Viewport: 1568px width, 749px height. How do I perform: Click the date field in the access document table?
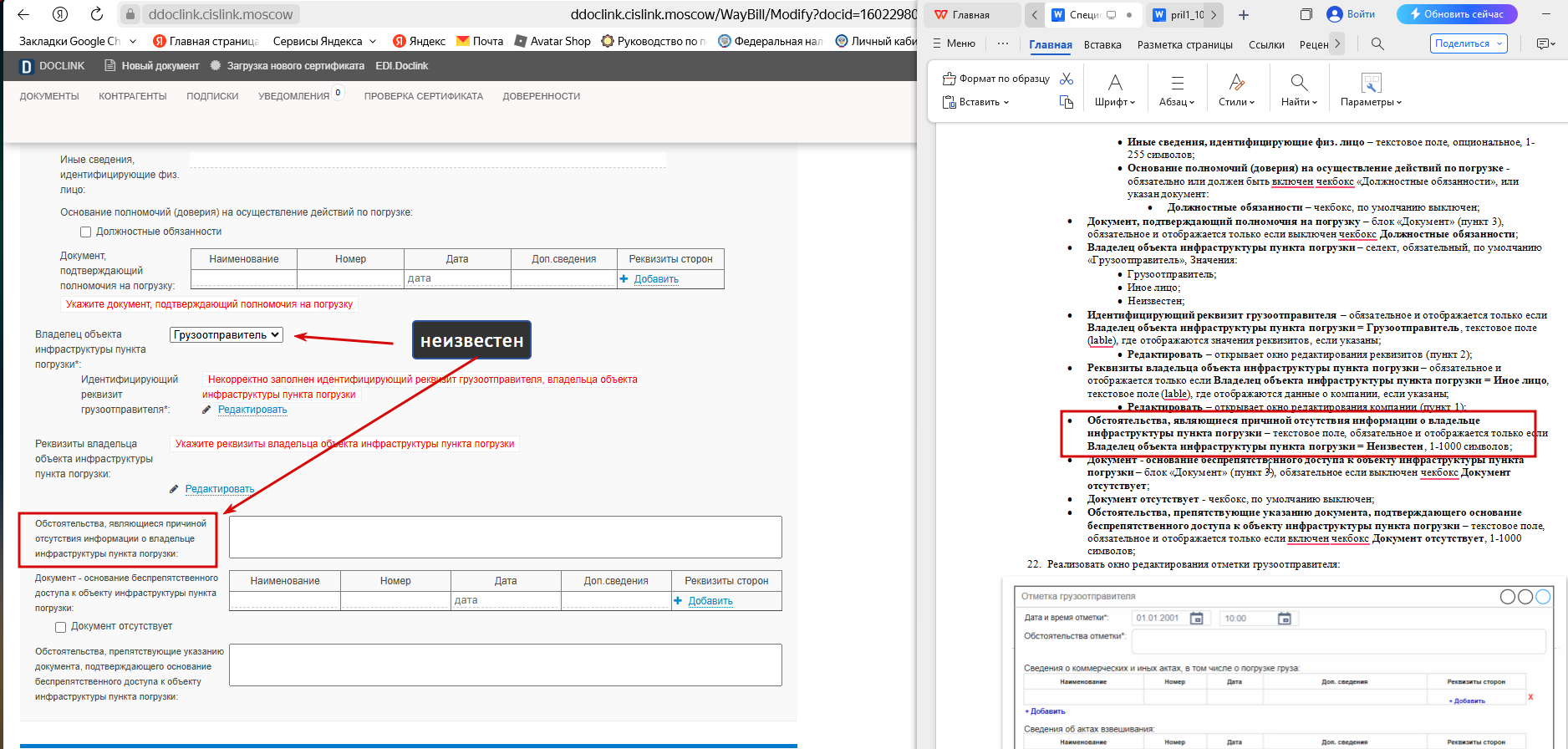coord(506,600)
